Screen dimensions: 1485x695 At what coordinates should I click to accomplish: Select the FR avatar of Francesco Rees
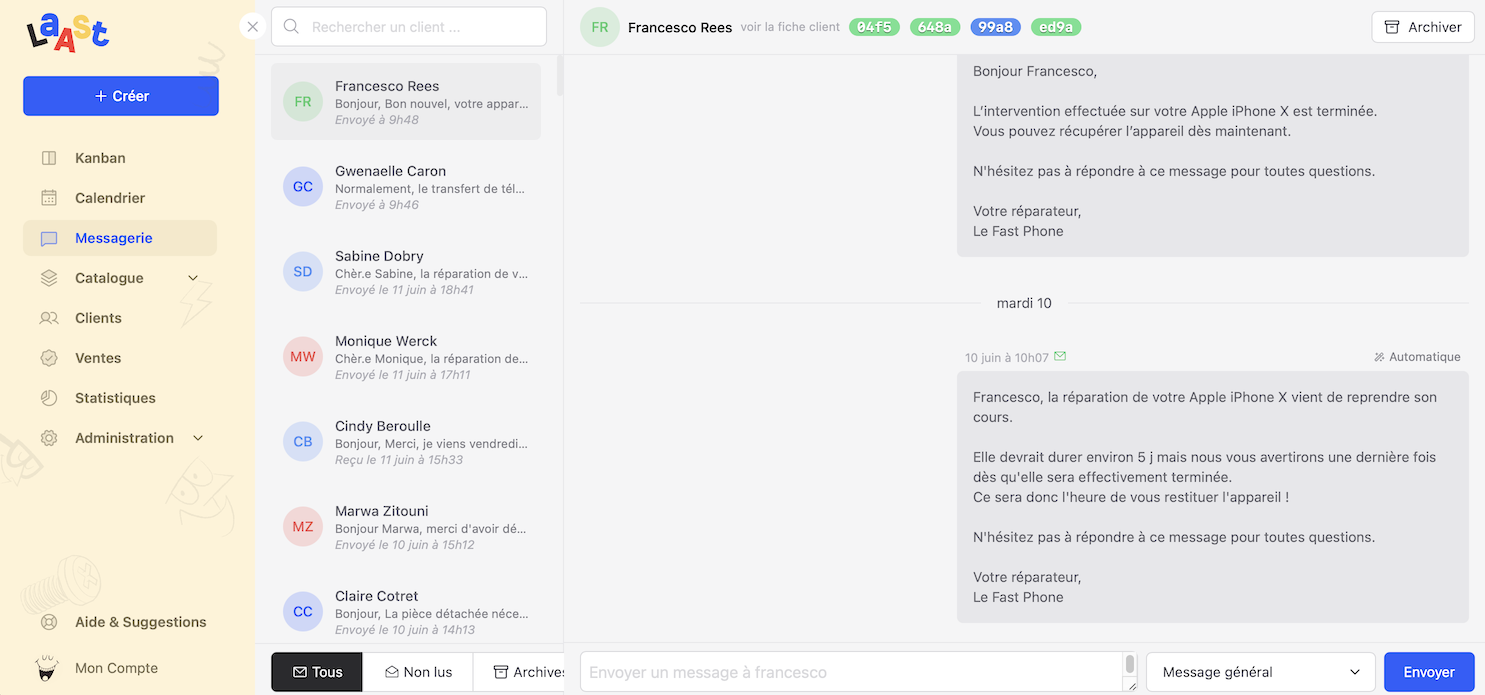pyautogui.click(x=303, y=102)
